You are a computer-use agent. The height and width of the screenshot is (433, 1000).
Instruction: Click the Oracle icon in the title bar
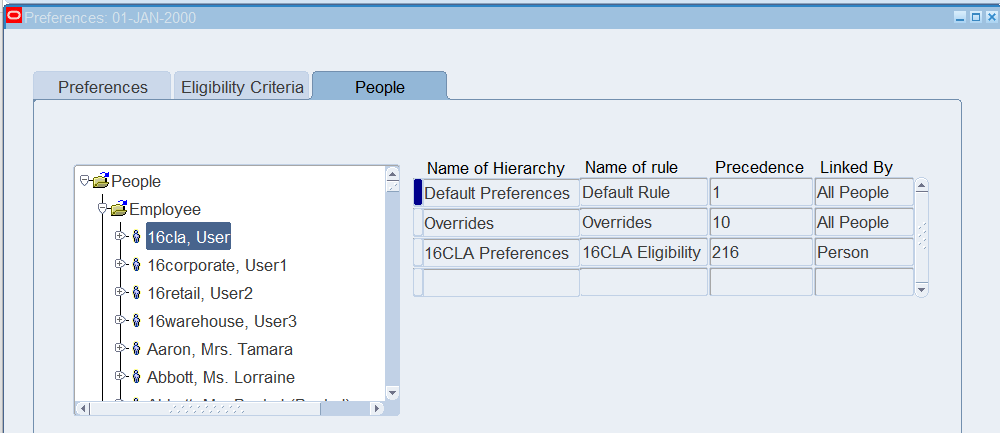(13, 17)
